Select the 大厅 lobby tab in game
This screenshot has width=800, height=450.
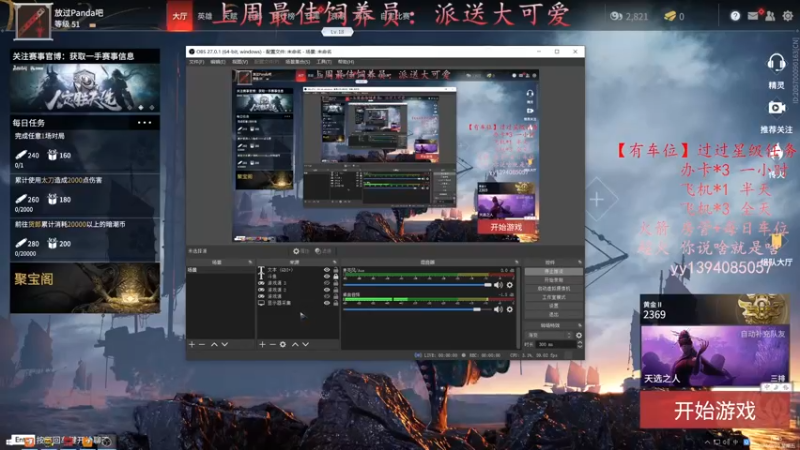click(180, 16)
